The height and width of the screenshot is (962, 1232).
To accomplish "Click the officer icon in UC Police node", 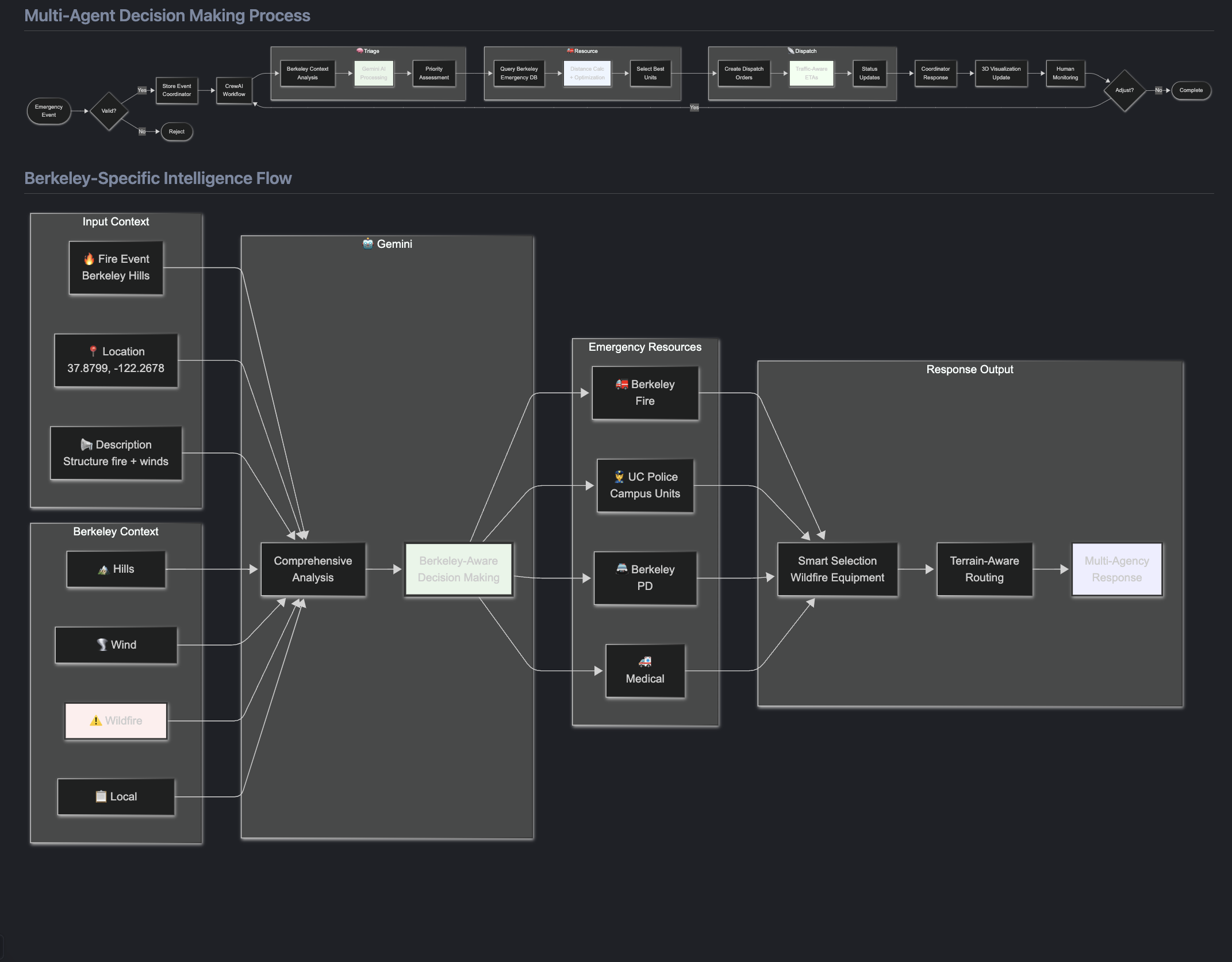I will pos(619,477).
